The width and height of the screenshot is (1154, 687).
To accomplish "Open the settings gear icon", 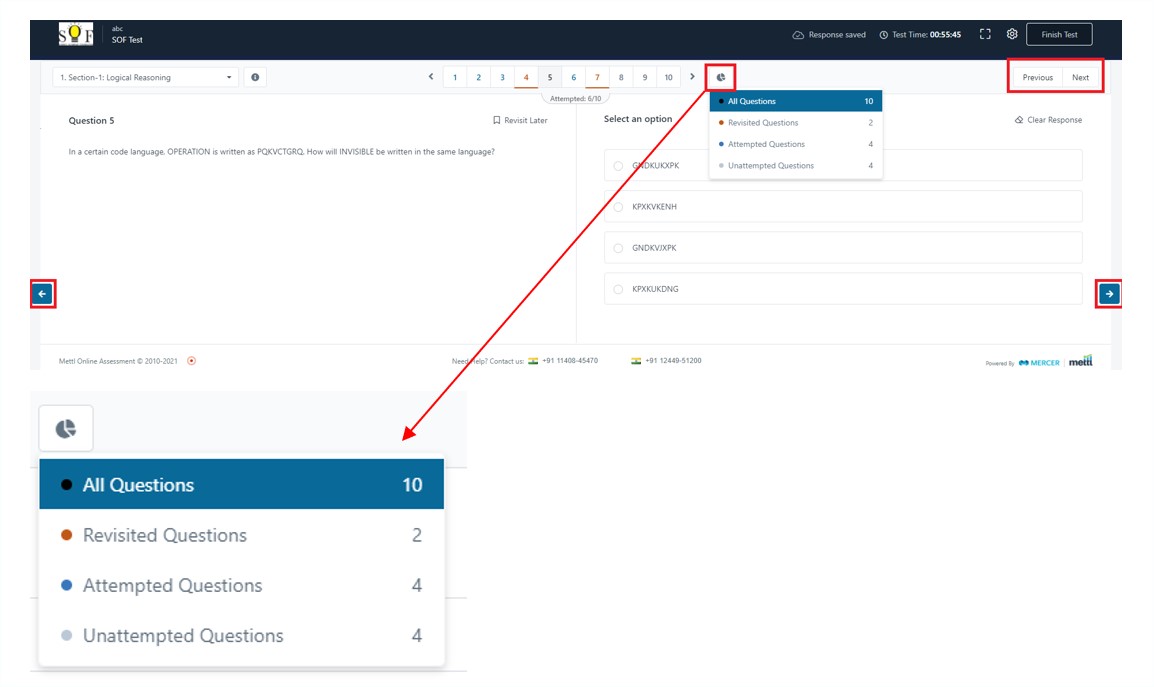I will 1012,34.
